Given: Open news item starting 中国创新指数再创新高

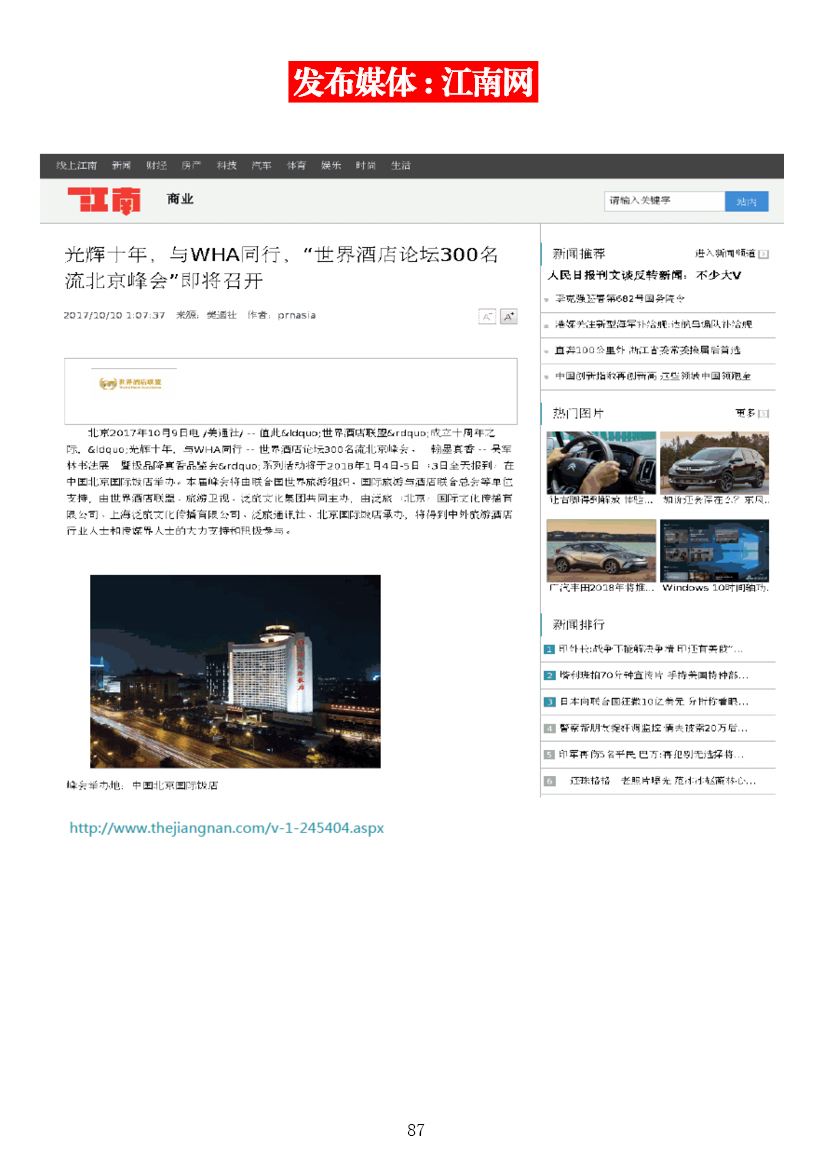Looking at the screenshot, I should pyautogui.click(x=653, y=376).
